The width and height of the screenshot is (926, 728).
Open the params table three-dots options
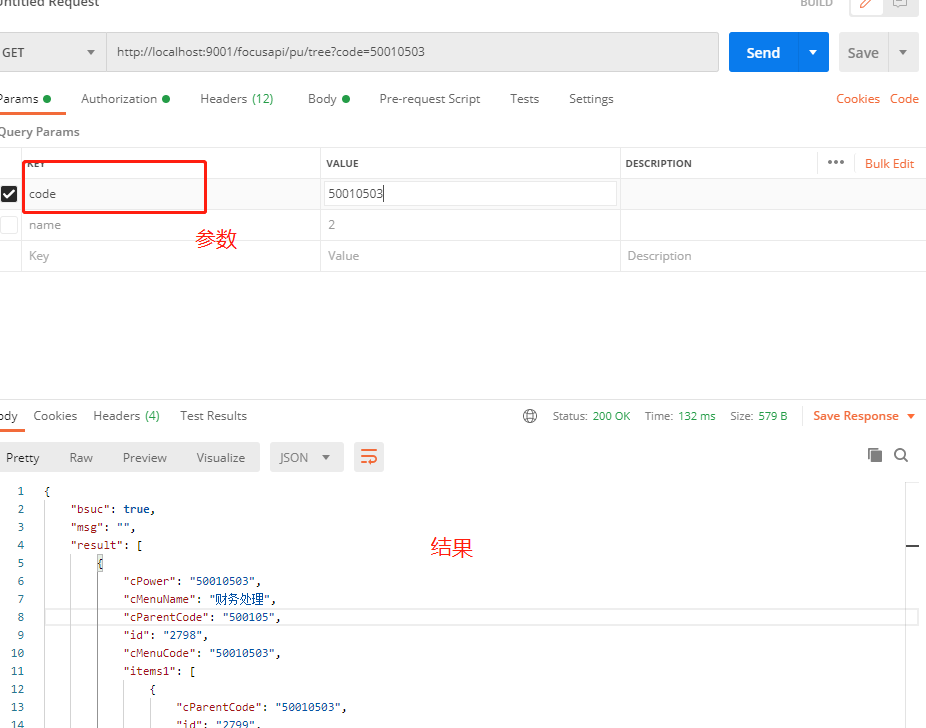(x=836, y=162)
